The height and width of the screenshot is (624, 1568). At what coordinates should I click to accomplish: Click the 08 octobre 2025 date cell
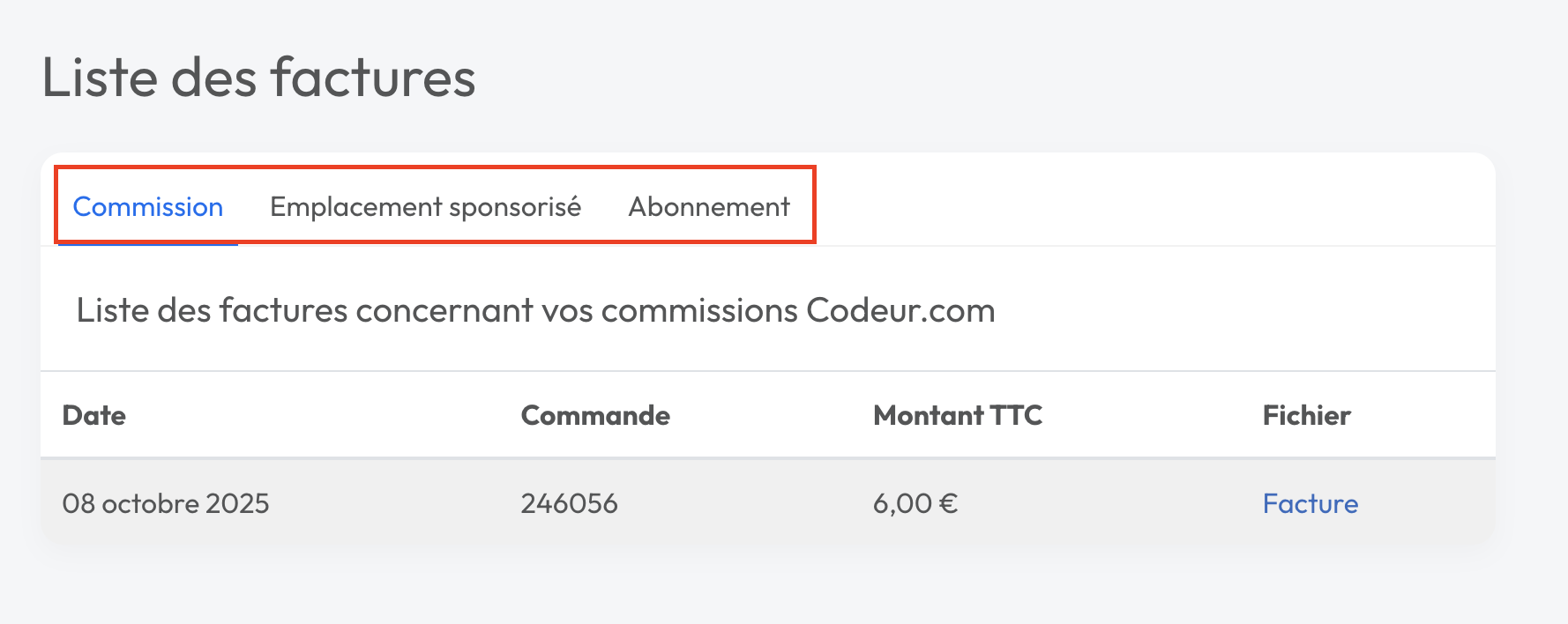coord(166,503)
